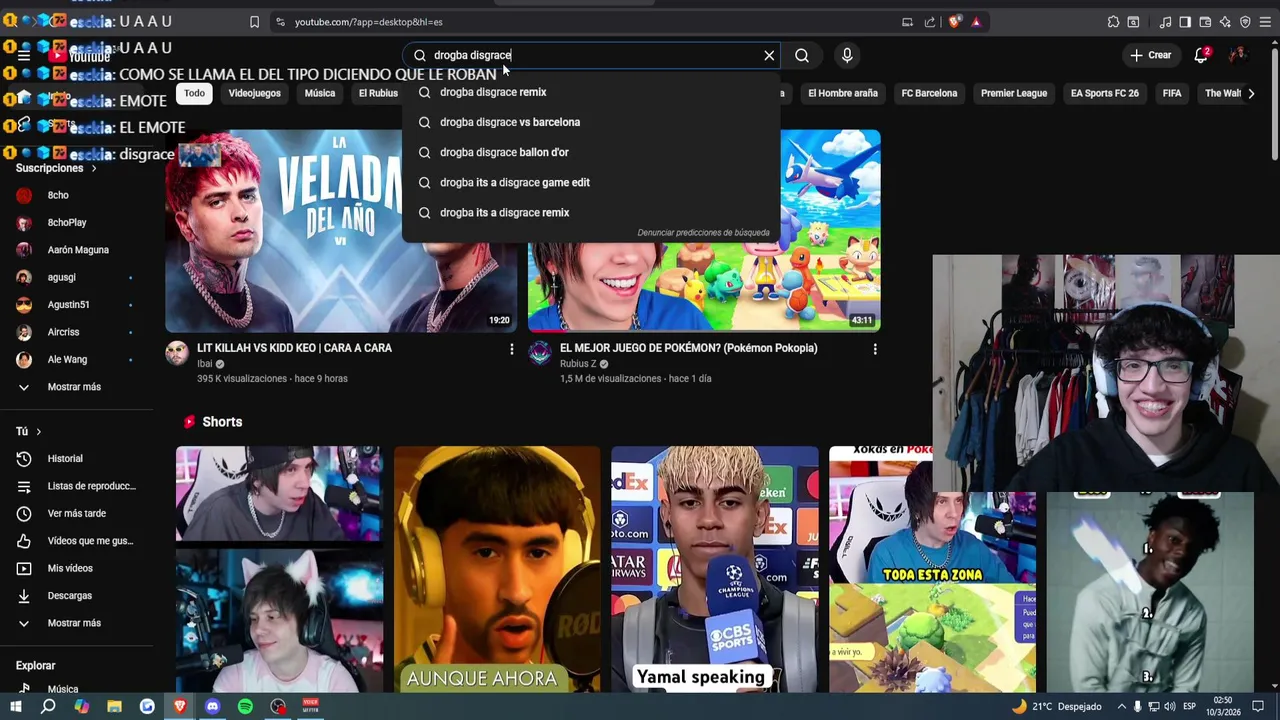
Task: Open the 'Yamal speaking' short
Action: (x=714, y=569)
